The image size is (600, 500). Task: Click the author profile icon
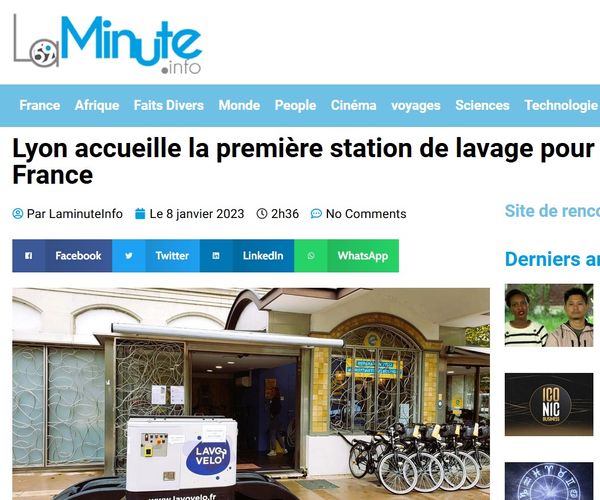[x=18, y=213]
